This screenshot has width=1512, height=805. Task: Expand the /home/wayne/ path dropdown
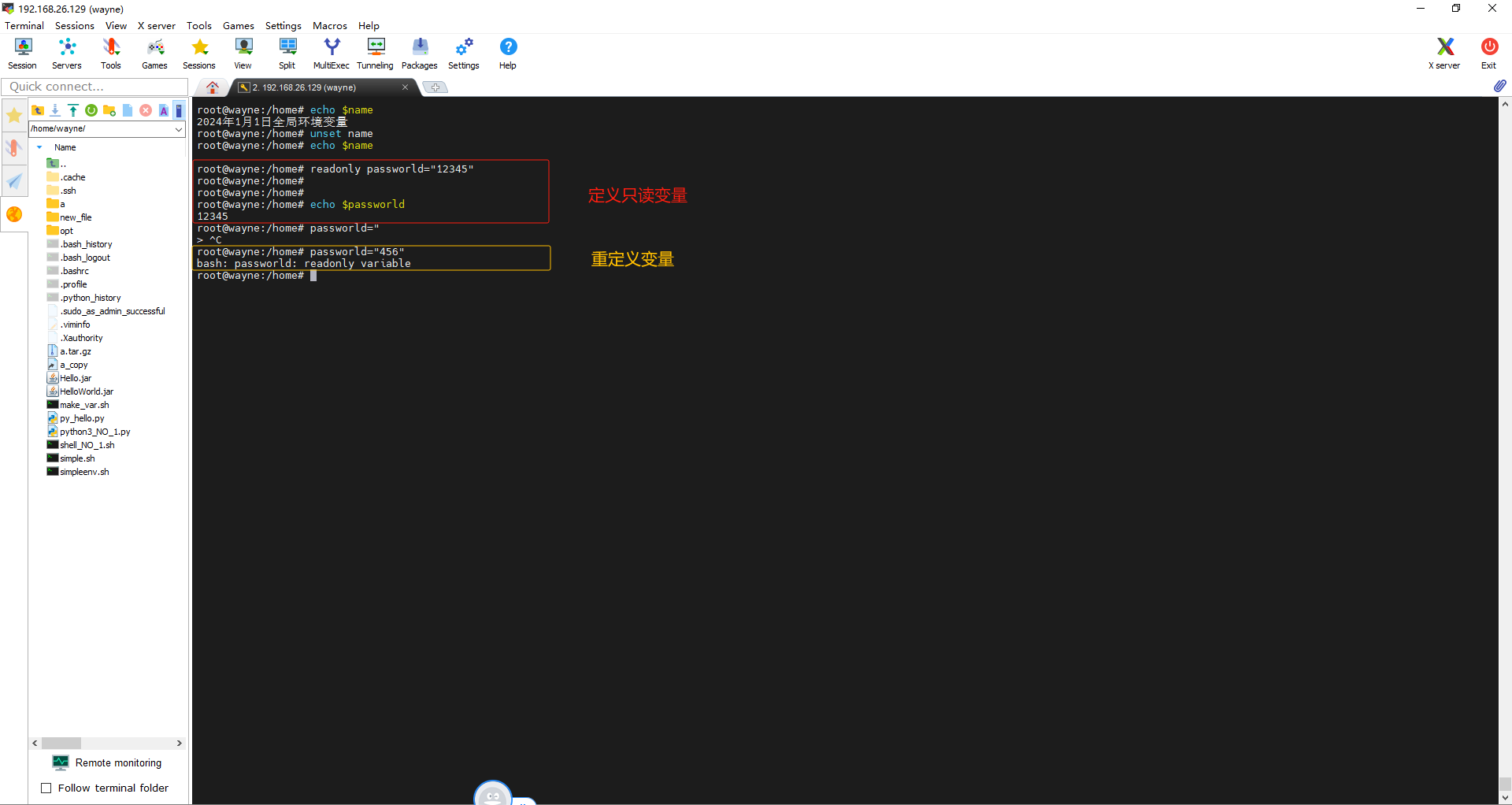point(179,128)
